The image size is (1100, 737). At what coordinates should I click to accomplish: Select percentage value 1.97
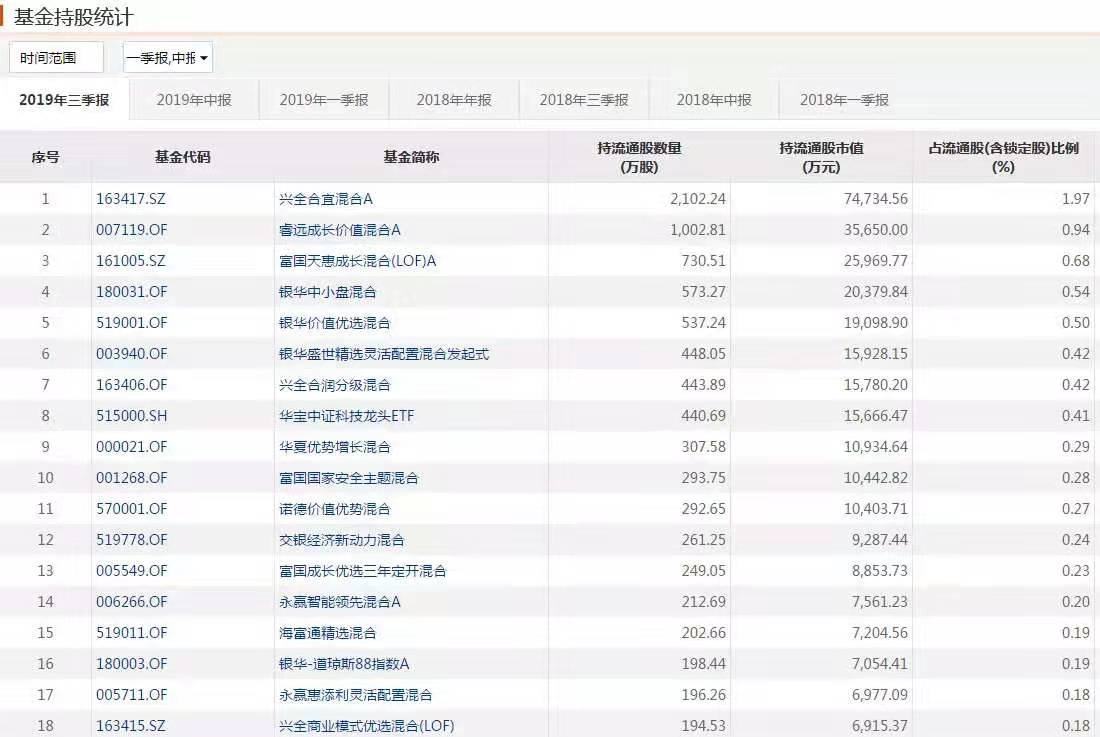(1076, 199)
